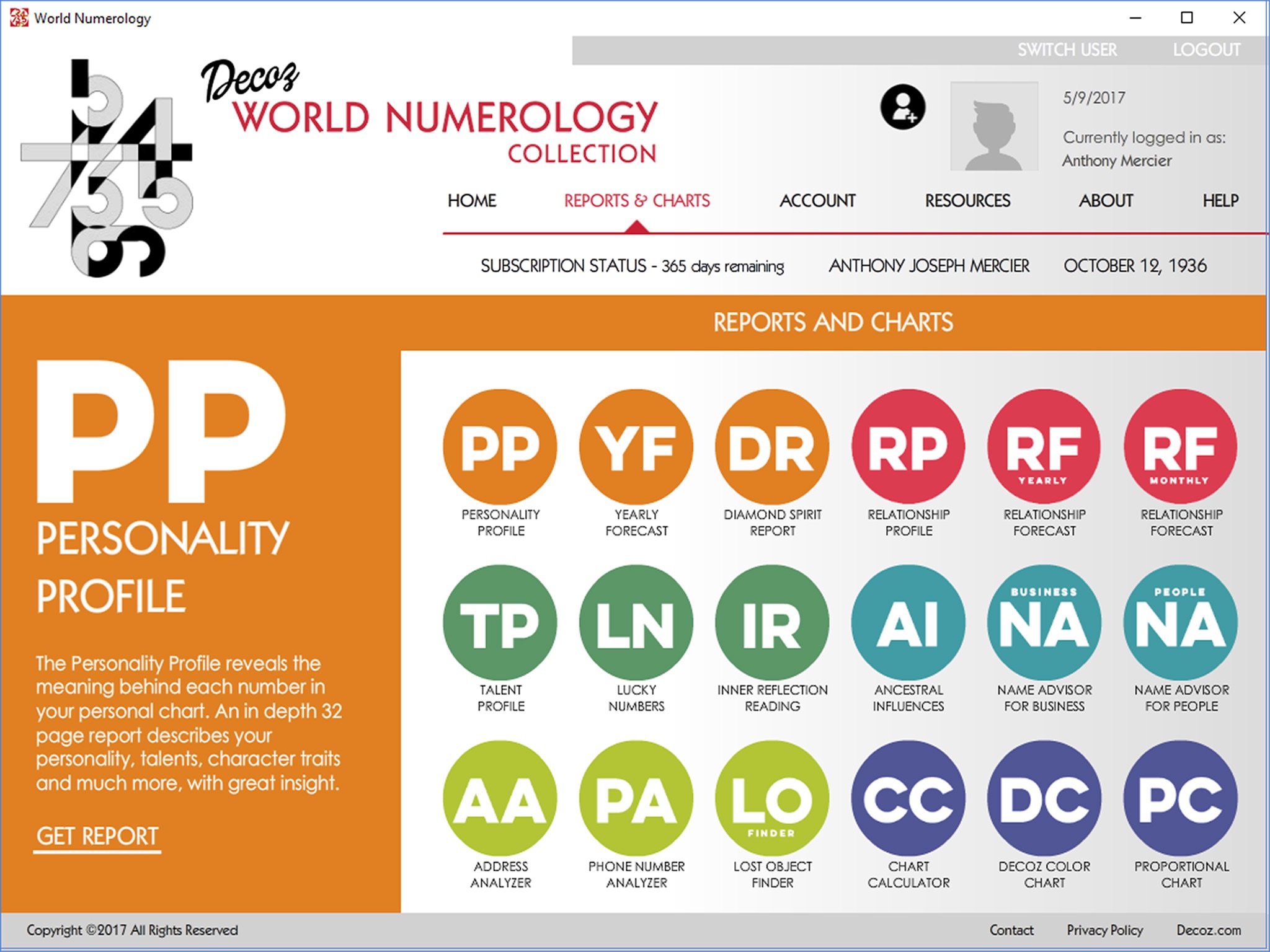
Task: Open the RESOURCES menu
Action: 967,201
